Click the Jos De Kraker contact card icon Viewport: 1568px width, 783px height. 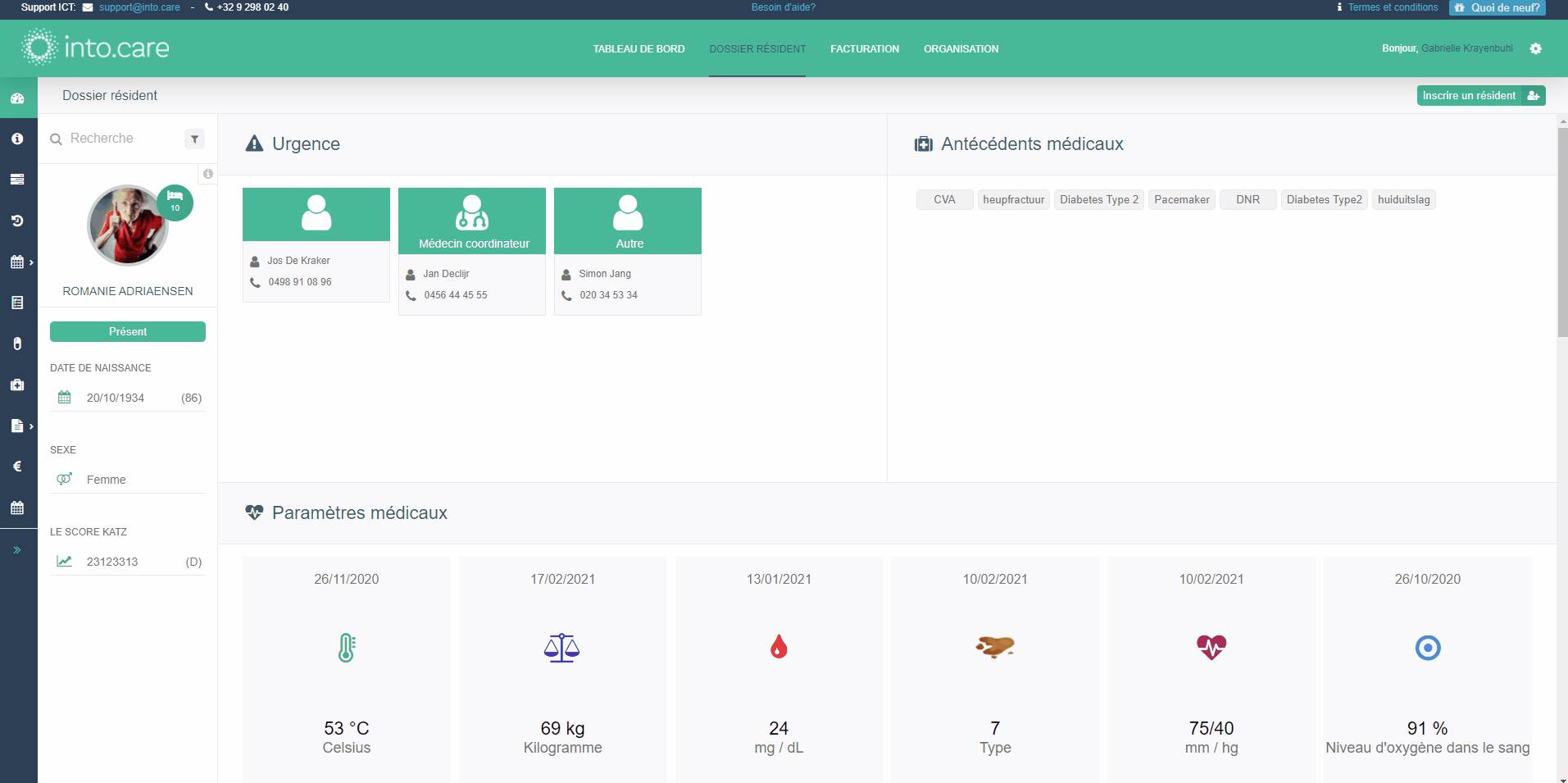(x=316, y=213)
